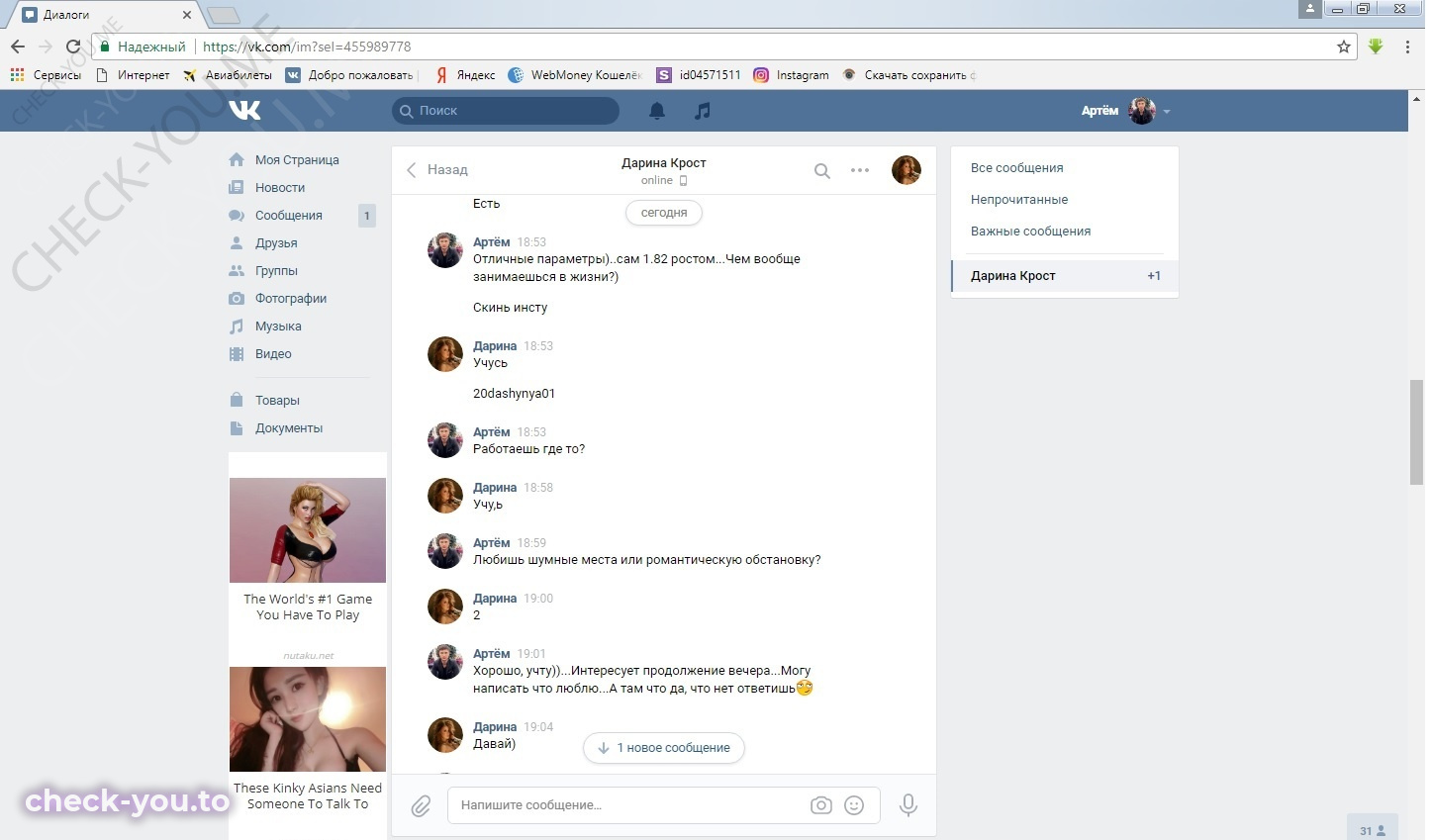1433x840 pixels.
Task: Search within the Дарина Крост conversation
Action: [x=822, y=170]
